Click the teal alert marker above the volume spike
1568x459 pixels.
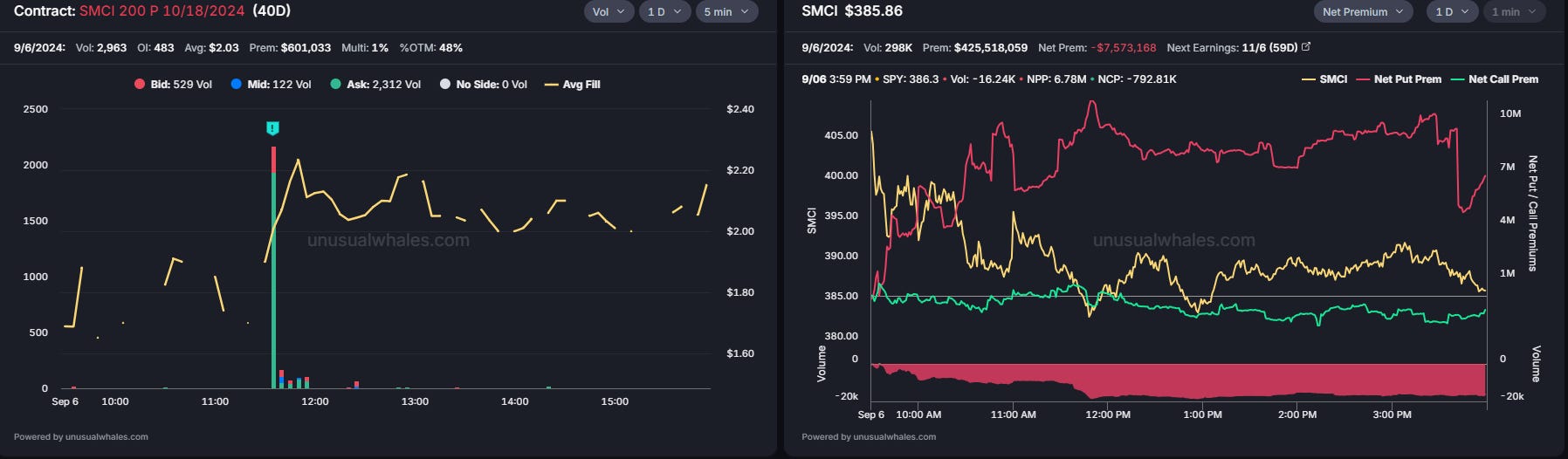272,129
